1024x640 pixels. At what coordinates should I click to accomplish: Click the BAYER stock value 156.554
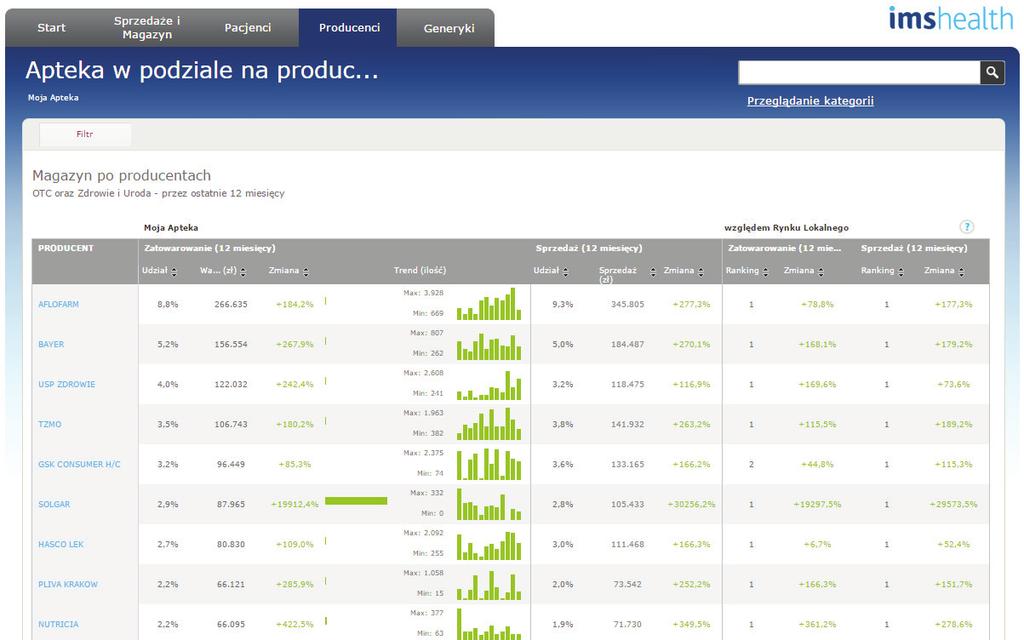click(231, 344)
